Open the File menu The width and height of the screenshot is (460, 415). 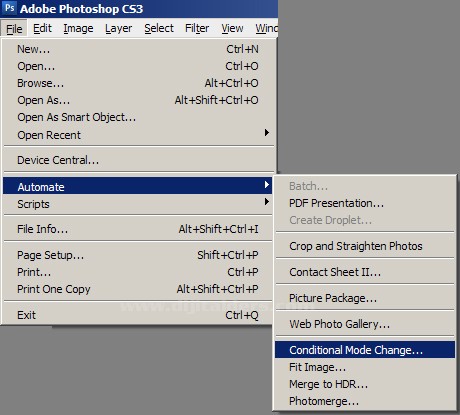14,29
